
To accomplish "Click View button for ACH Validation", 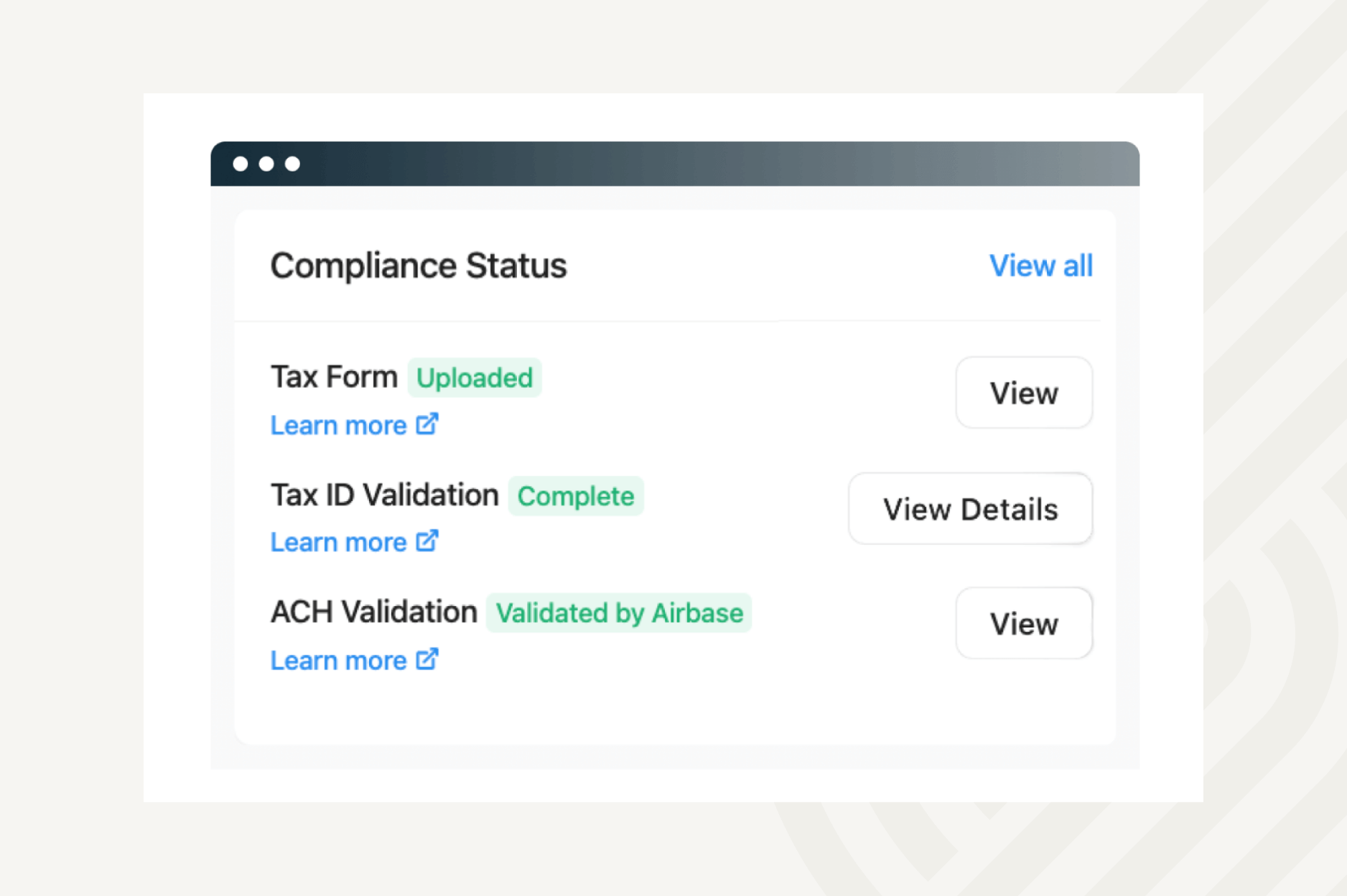I will [x=1024, y=623].
